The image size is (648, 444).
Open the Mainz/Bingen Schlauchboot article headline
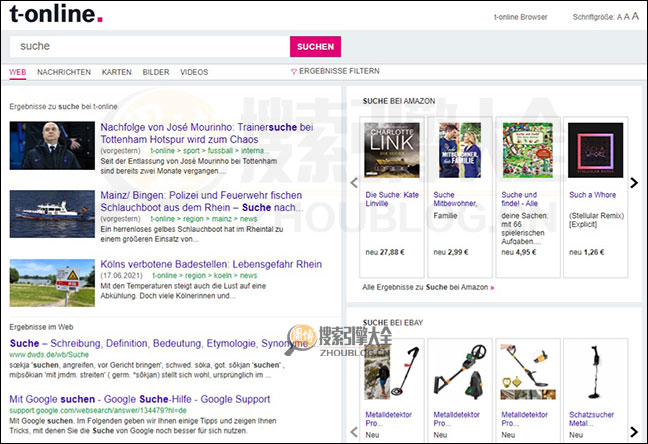click(x=202, y=201)
